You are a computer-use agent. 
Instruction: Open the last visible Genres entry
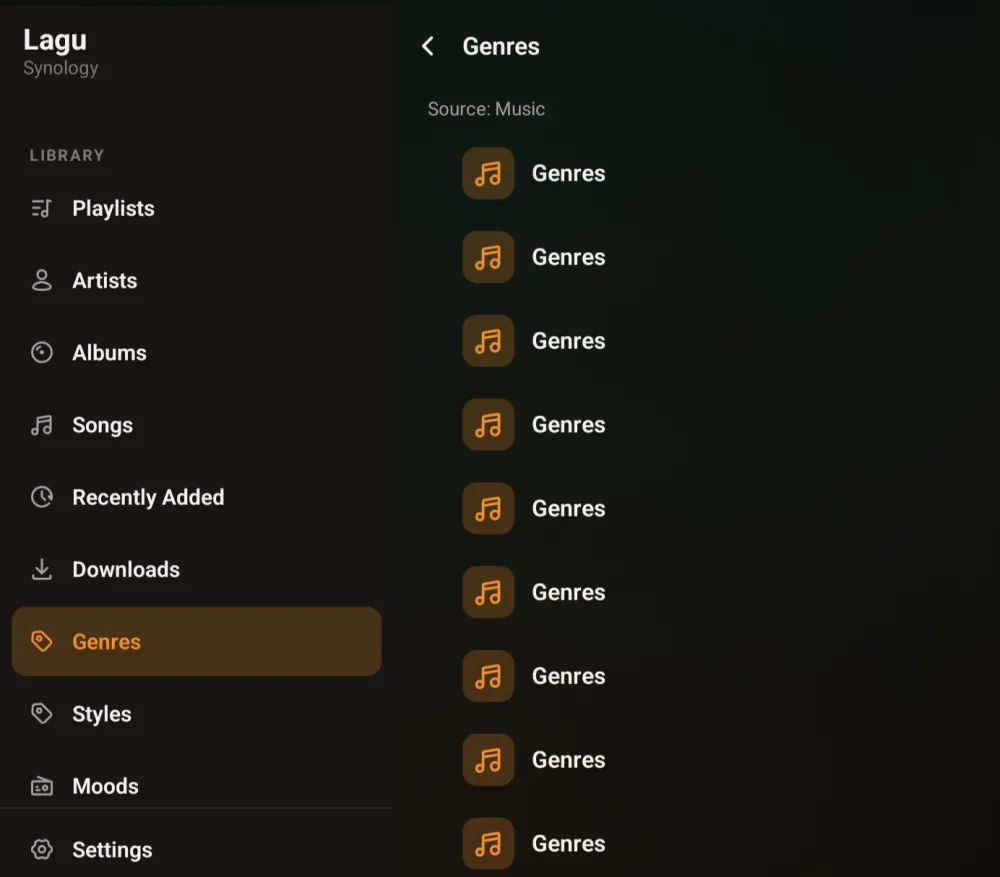click(534, 843)
